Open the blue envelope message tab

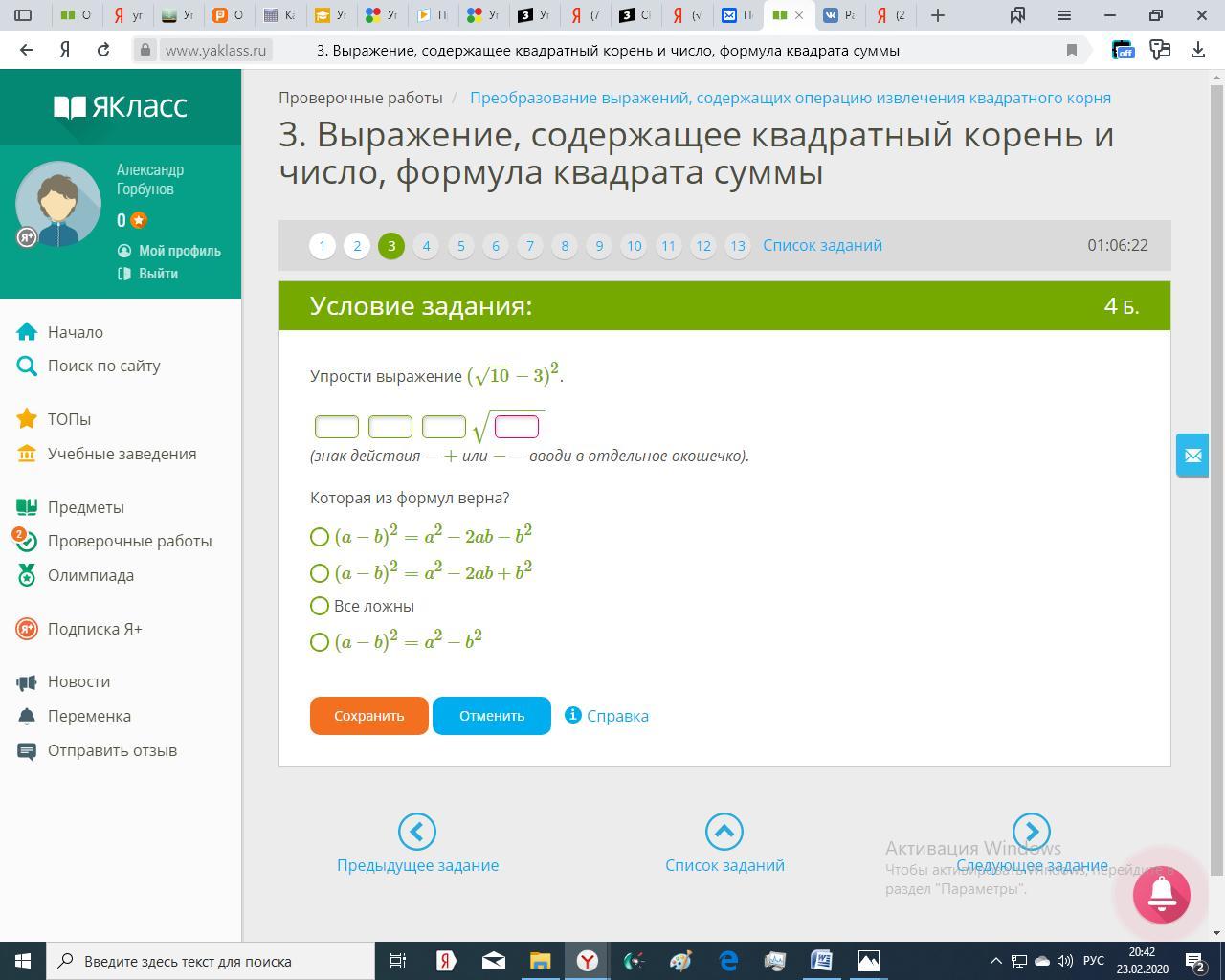click(x=1192, y=456)
